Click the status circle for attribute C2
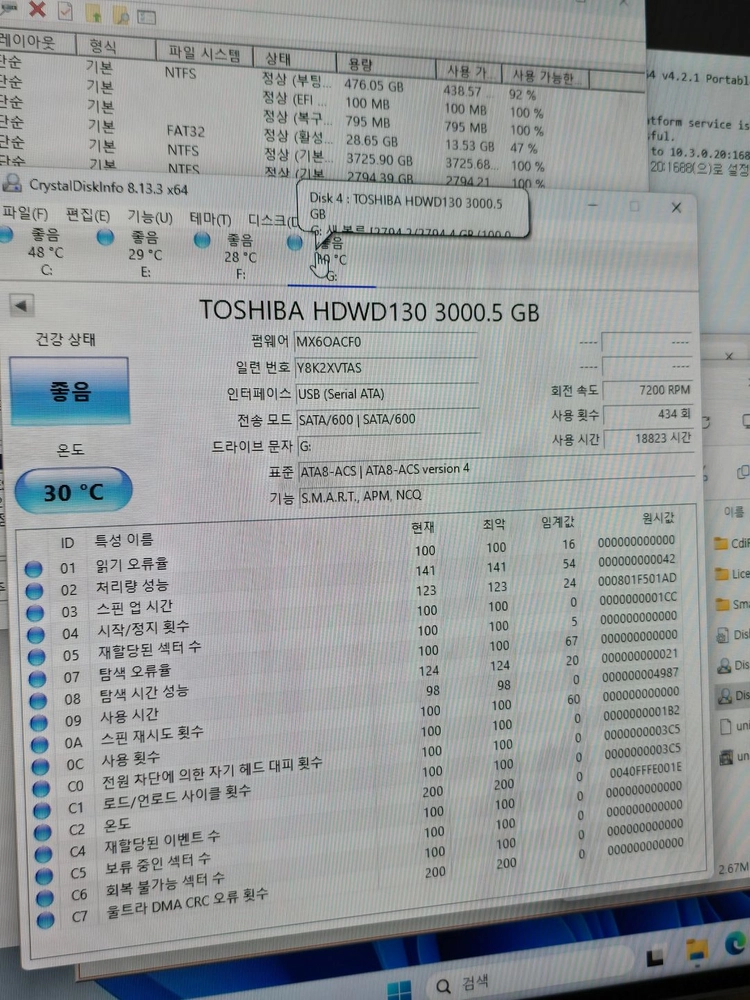The height and width of the screenshot is (1000, 750). tap(43, 832)
